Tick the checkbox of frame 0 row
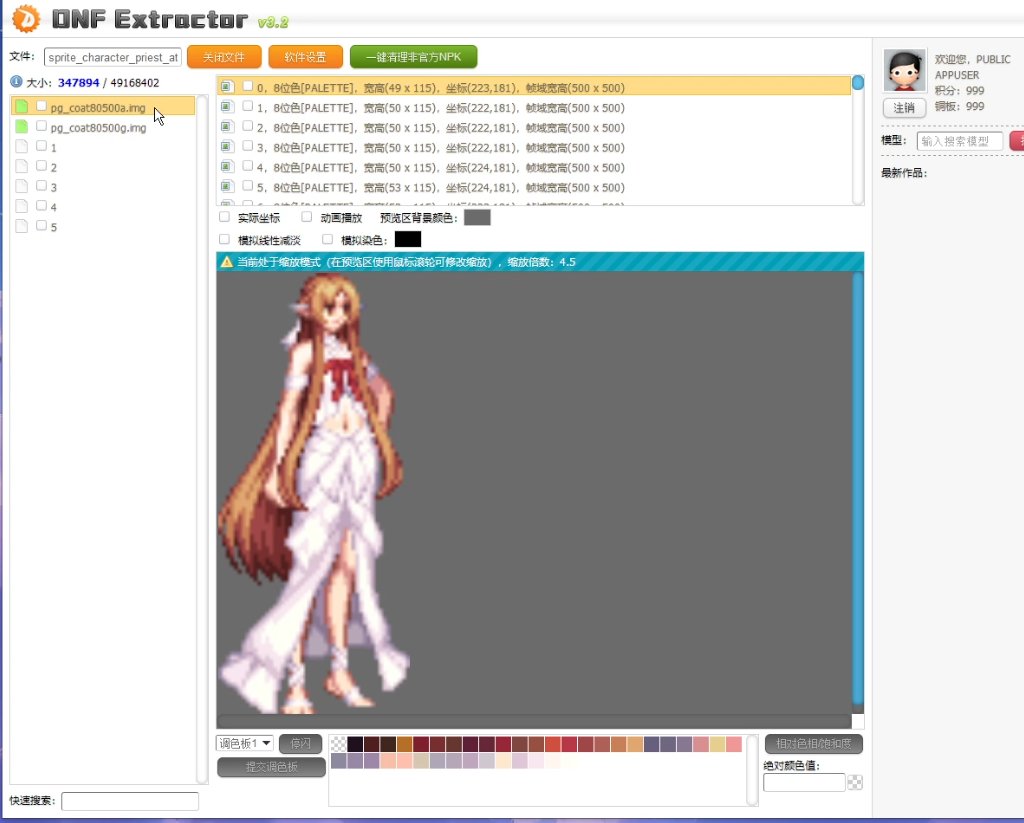 point(248,86)
